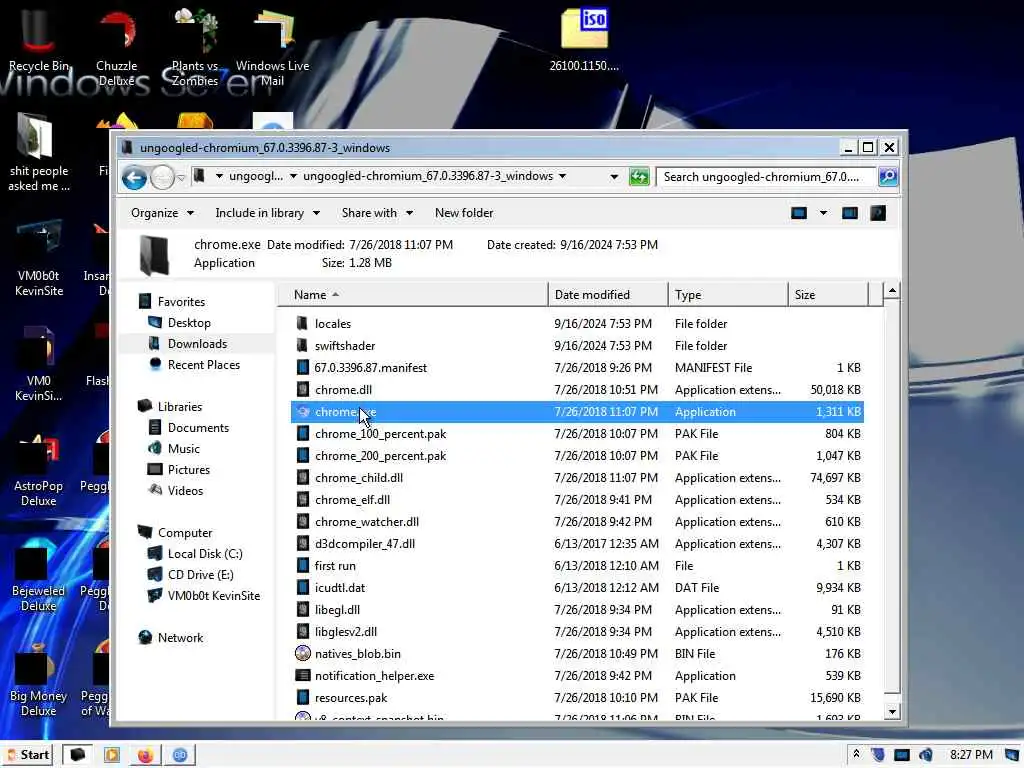Select Downloads in the navigation pane

point(197,344)
